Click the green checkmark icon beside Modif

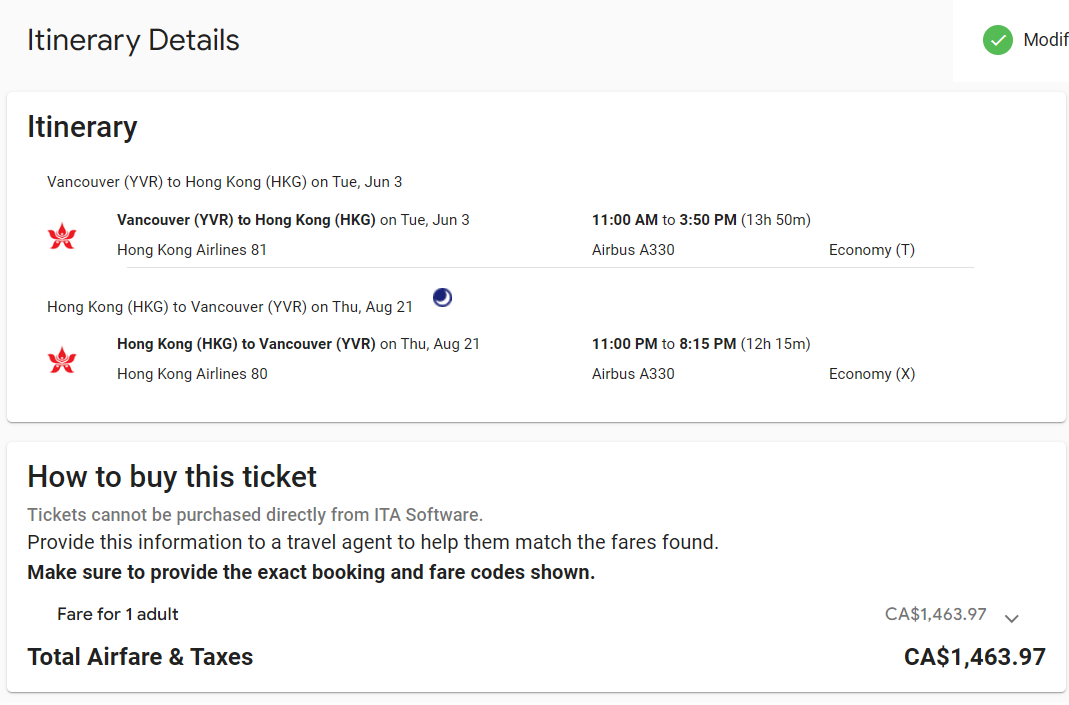tap(997, 40)
